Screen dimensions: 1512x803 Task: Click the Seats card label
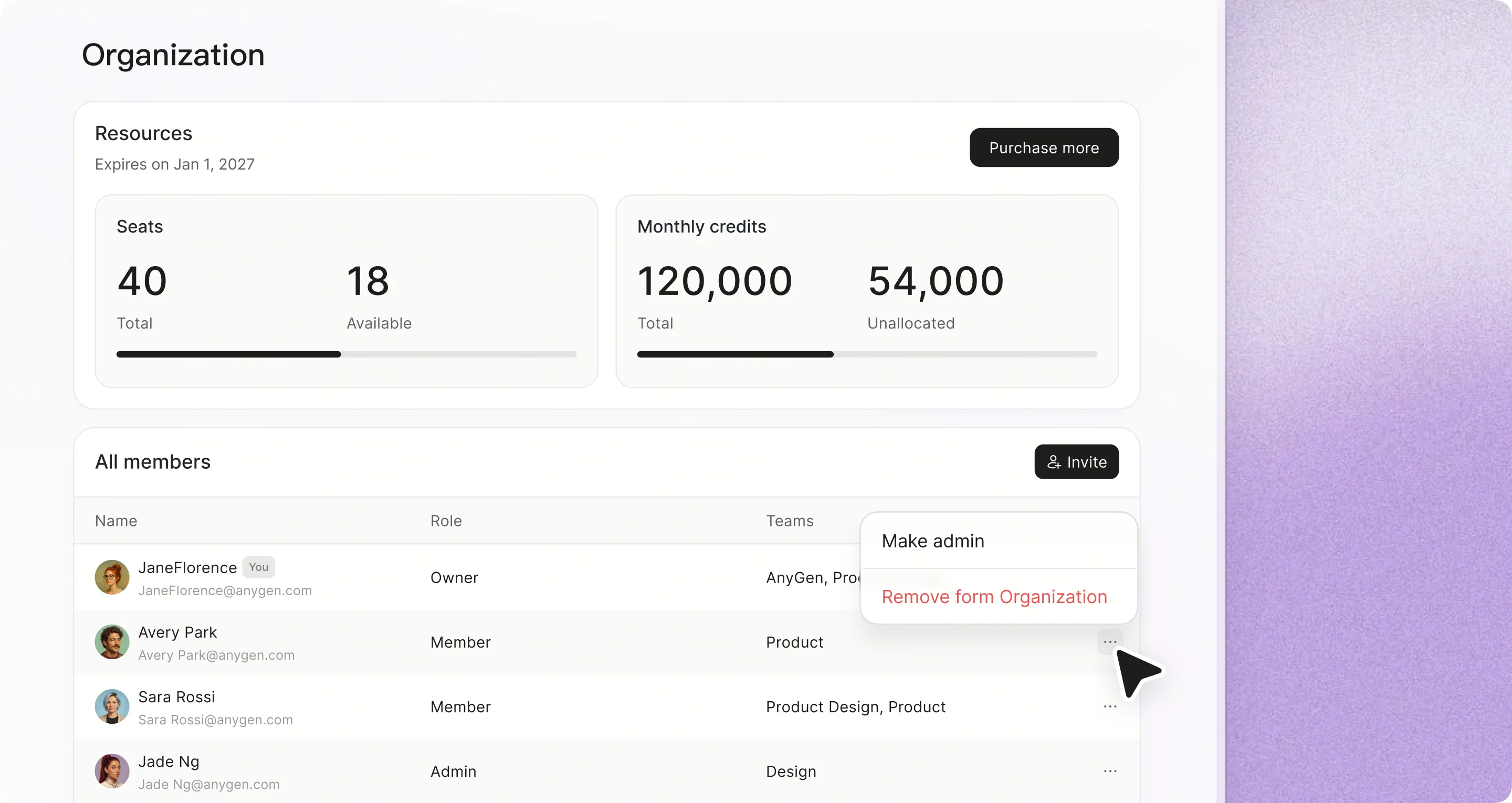pos(140,227)
